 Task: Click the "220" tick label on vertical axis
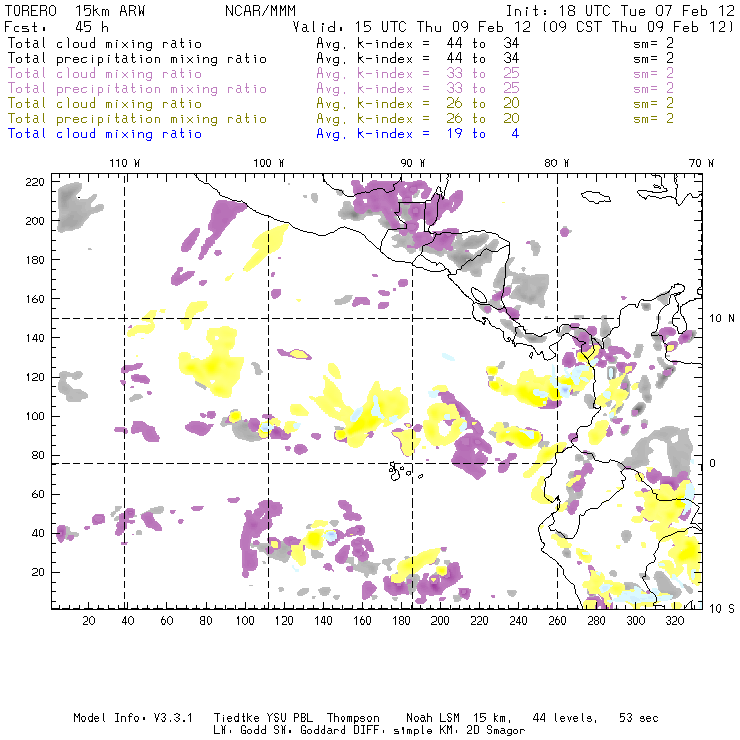[x=35, y=182]
